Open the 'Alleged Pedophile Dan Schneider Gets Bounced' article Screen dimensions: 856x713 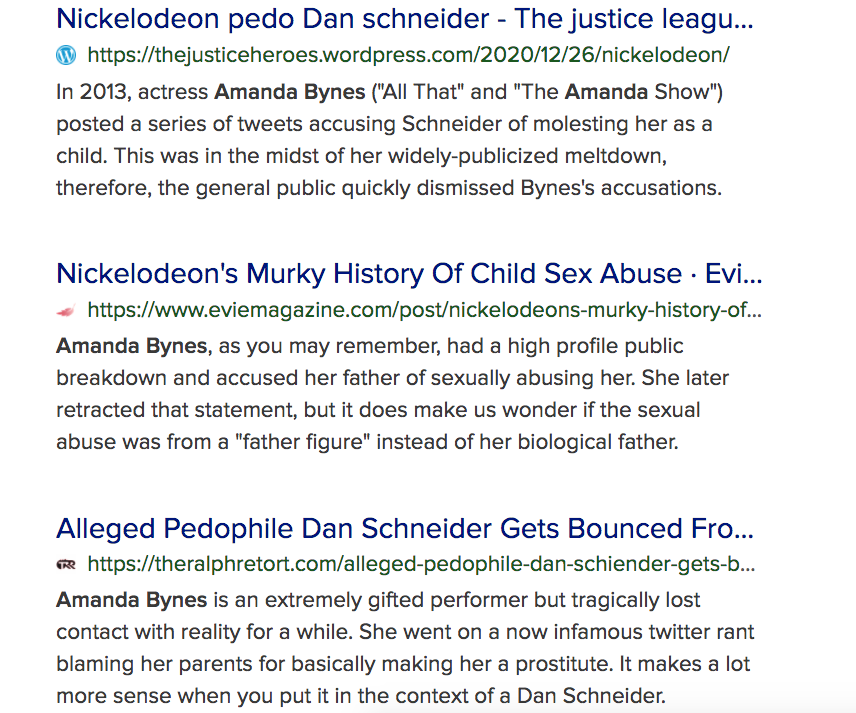[x=400, y=528]
